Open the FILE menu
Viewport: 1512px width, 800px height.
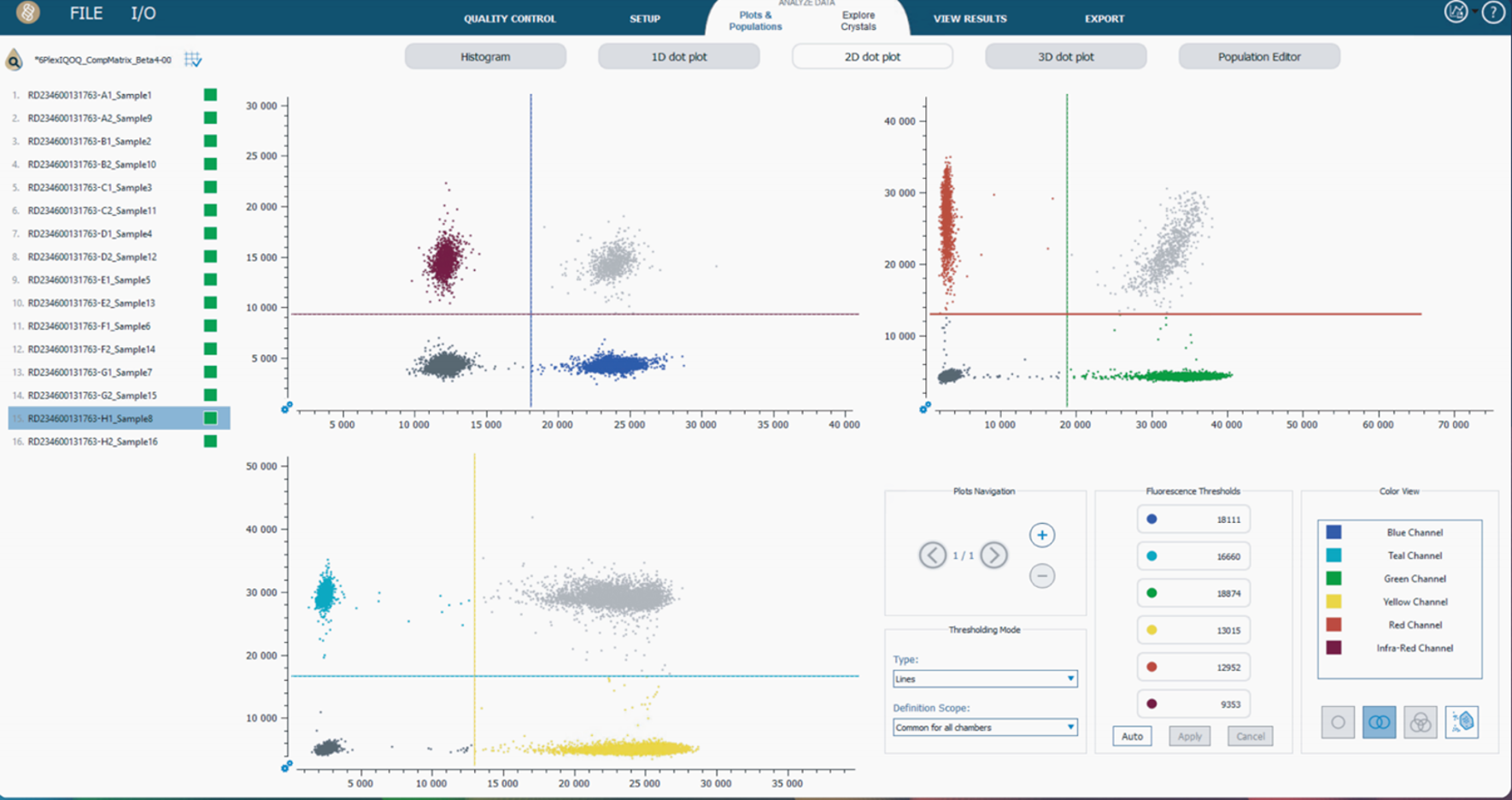click(85, 14)
